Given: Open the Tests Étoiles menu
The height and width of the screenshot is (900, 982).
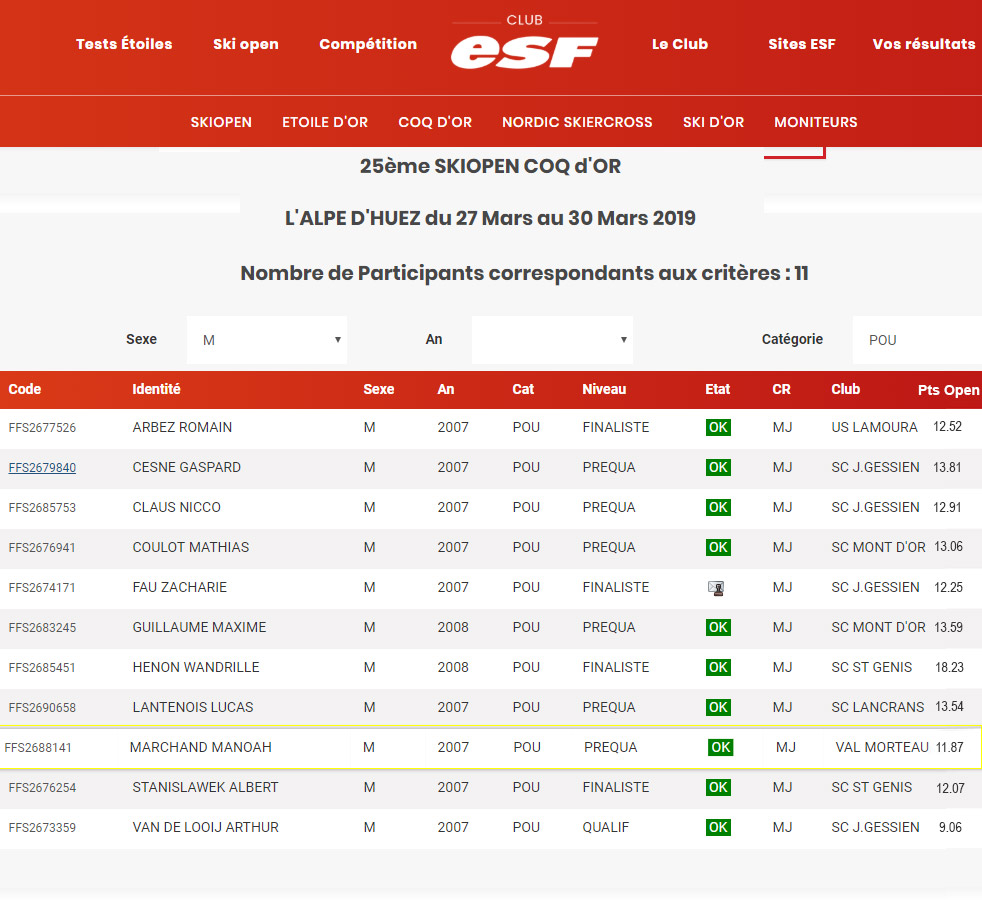Looking at the screenshot, I should pyautogui.click(x=124, y=44).
